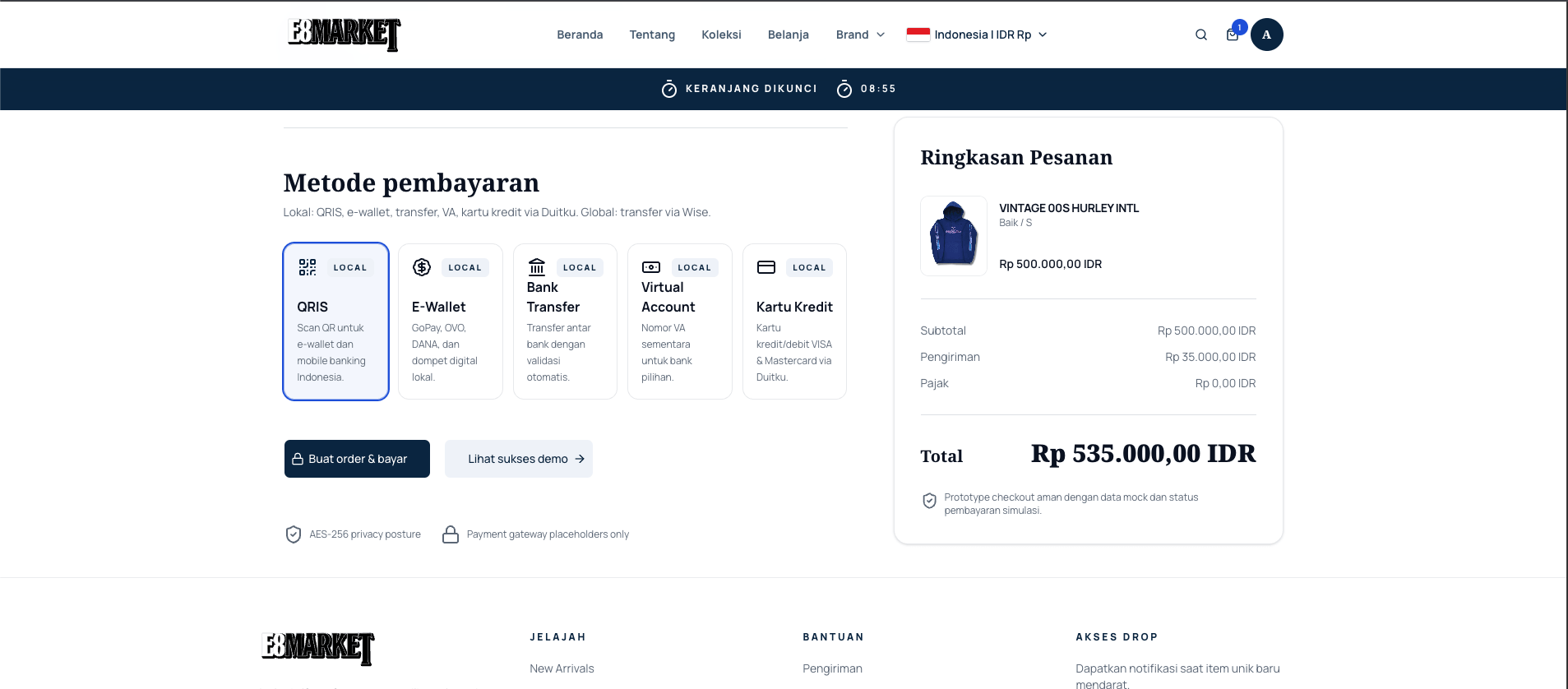Viewport: 1568px width, 689px height.
Task: Choose Bank Transfer payment method
Action: [565, 321]
